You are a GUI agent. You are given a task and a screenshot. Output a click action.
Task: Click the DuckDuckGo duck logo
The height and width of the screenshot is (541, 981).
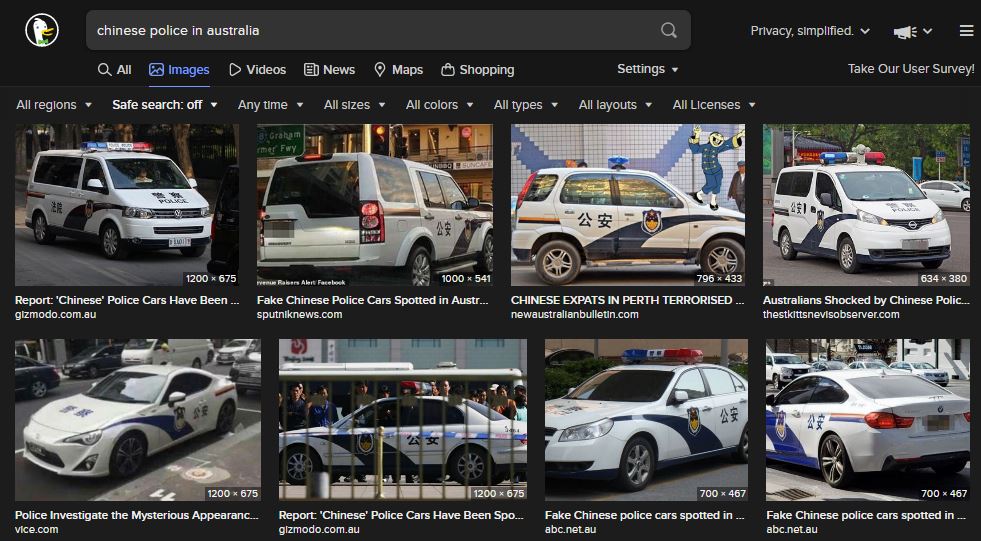[42, 30]
